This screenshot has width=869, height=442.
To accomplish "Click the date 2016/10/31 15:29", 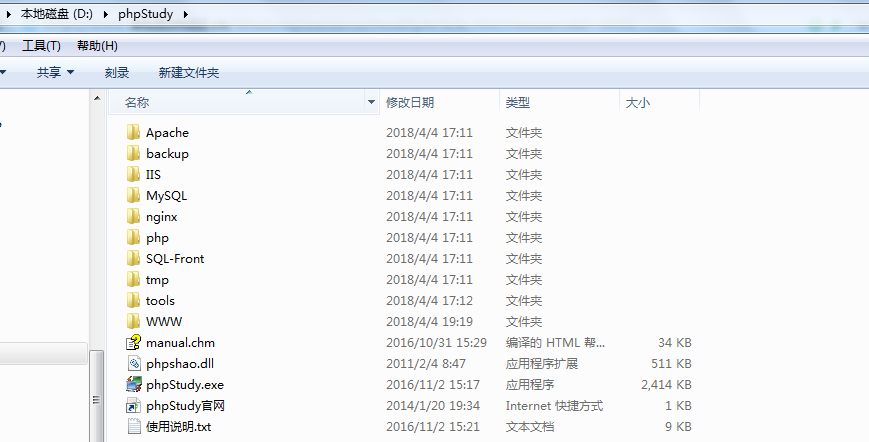I will tap(437, 343).
